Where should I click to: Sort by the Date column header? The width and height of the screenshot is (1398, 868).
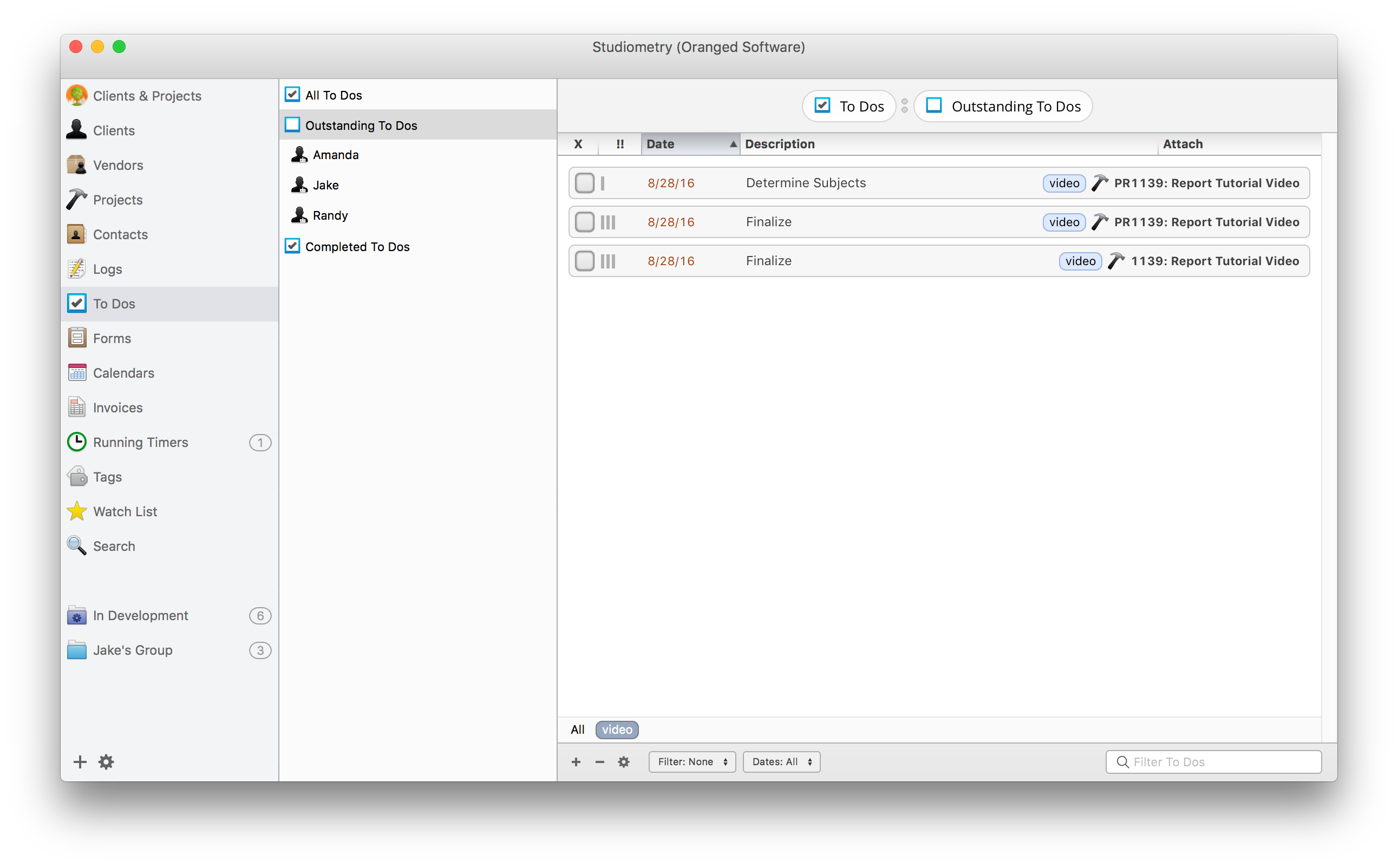click(x=690, y=144)
